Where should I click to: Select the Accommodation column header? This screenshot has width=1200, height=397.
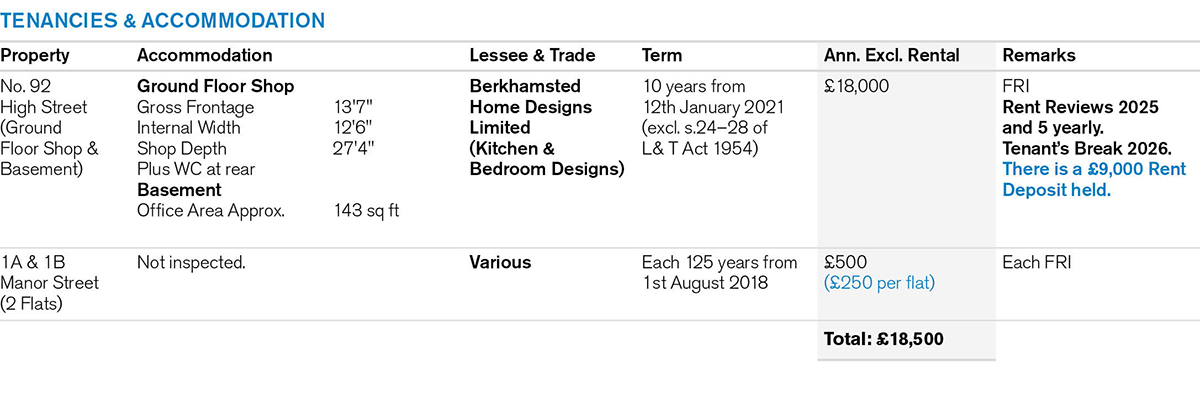tap(205, 56)
